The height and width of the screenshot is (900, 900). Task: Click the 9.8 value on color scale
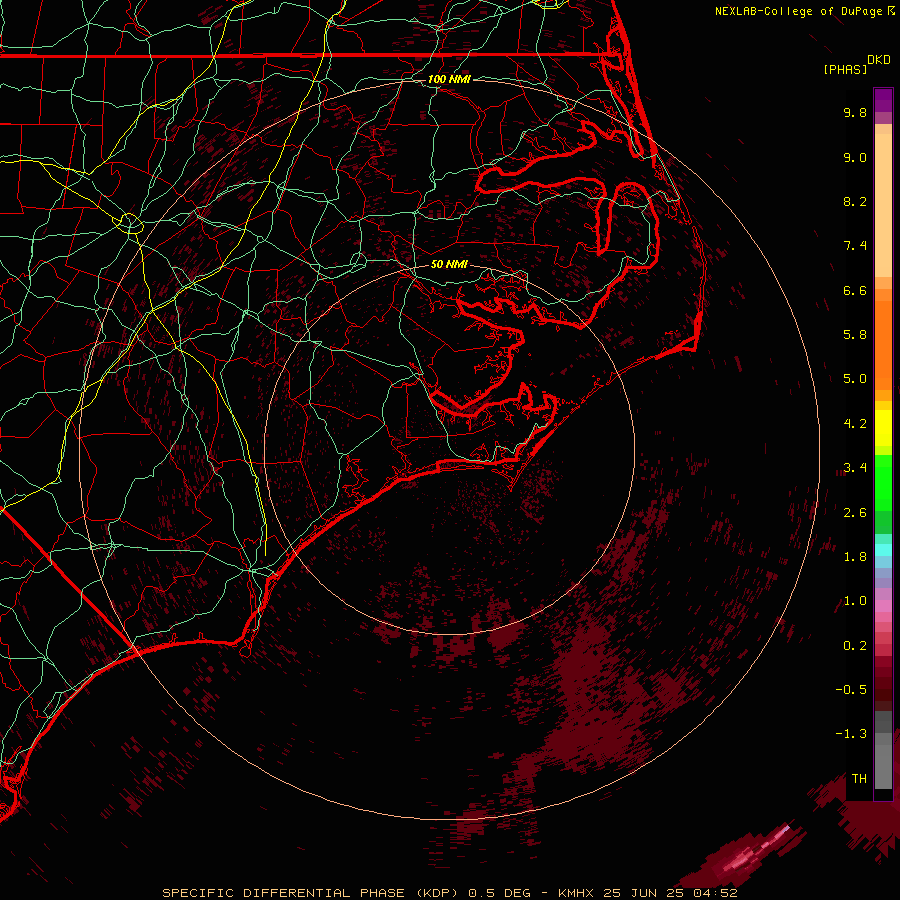click(x=855, y=112)
